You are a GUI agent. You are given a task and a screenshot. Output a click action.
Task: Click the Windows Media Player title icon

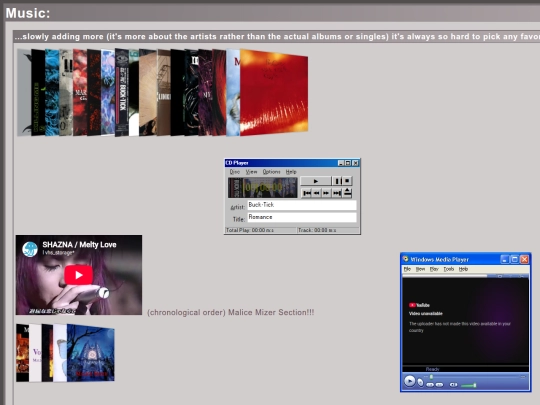(x=406, y=259)
